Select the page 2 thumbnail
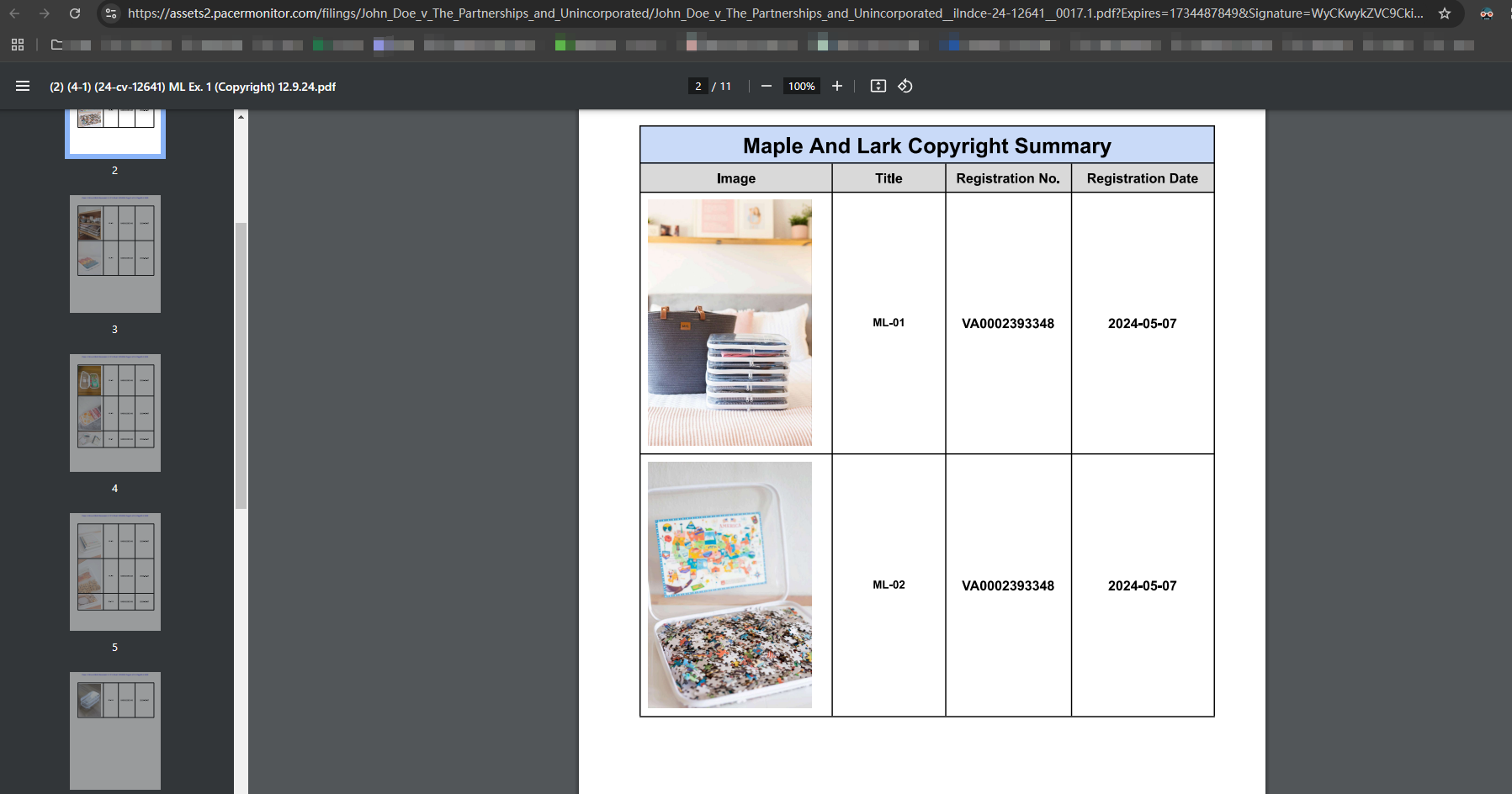This screenshot has height=794, width=1512. tap(115, 133)
